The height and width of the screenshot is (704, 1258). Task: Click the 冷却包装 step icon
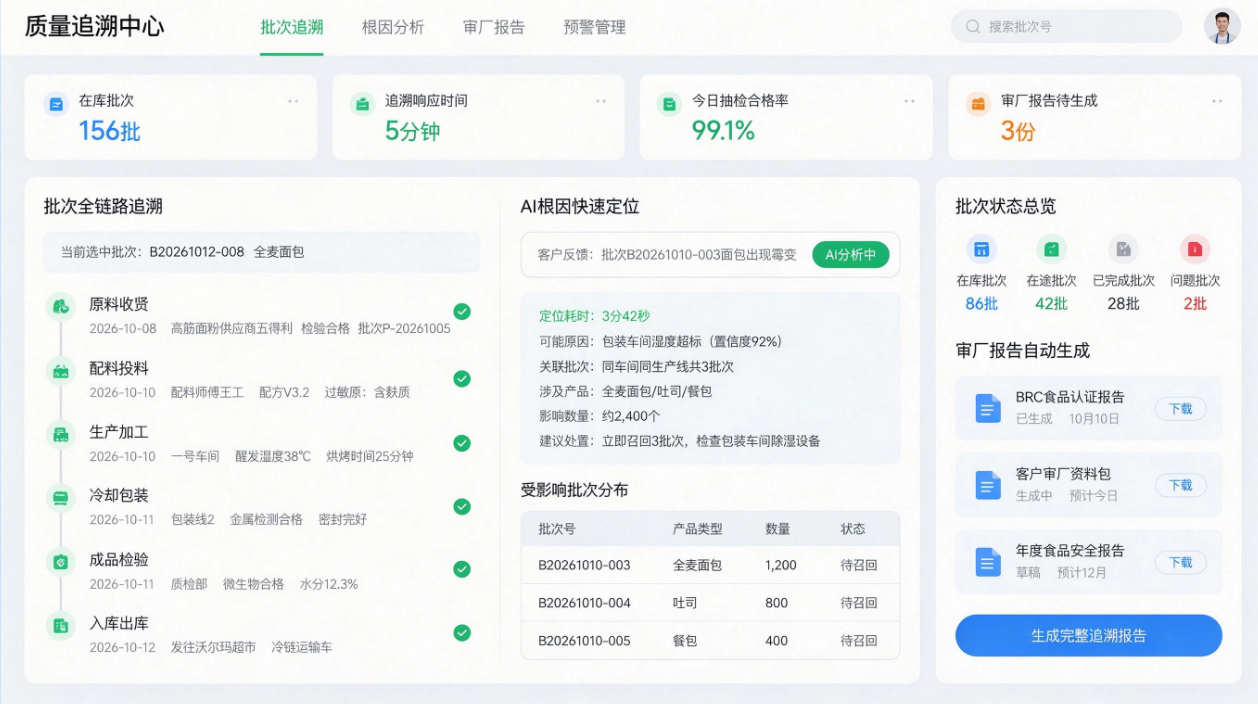pyautogui.click(x=61, y=497)
